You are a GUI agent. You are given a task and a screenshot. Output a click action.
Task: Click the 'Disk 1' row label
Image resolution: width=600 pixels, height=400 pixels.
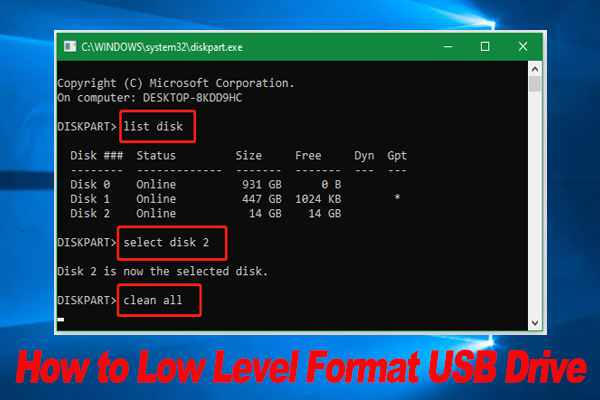click(90, 199)
